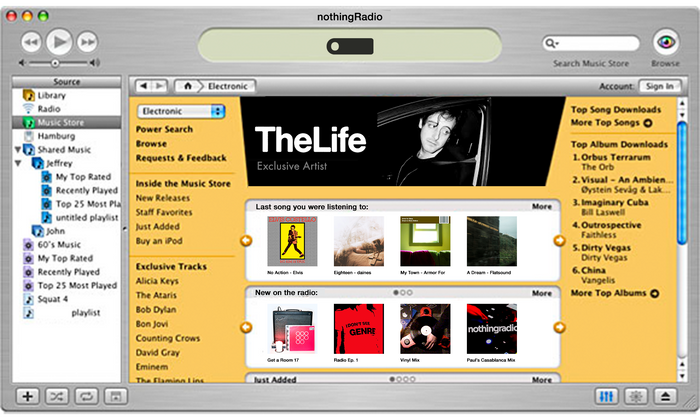The height and width of the screenshot is (420, 700).
Task: Skip to next track button
Action: tap(87, 42)
